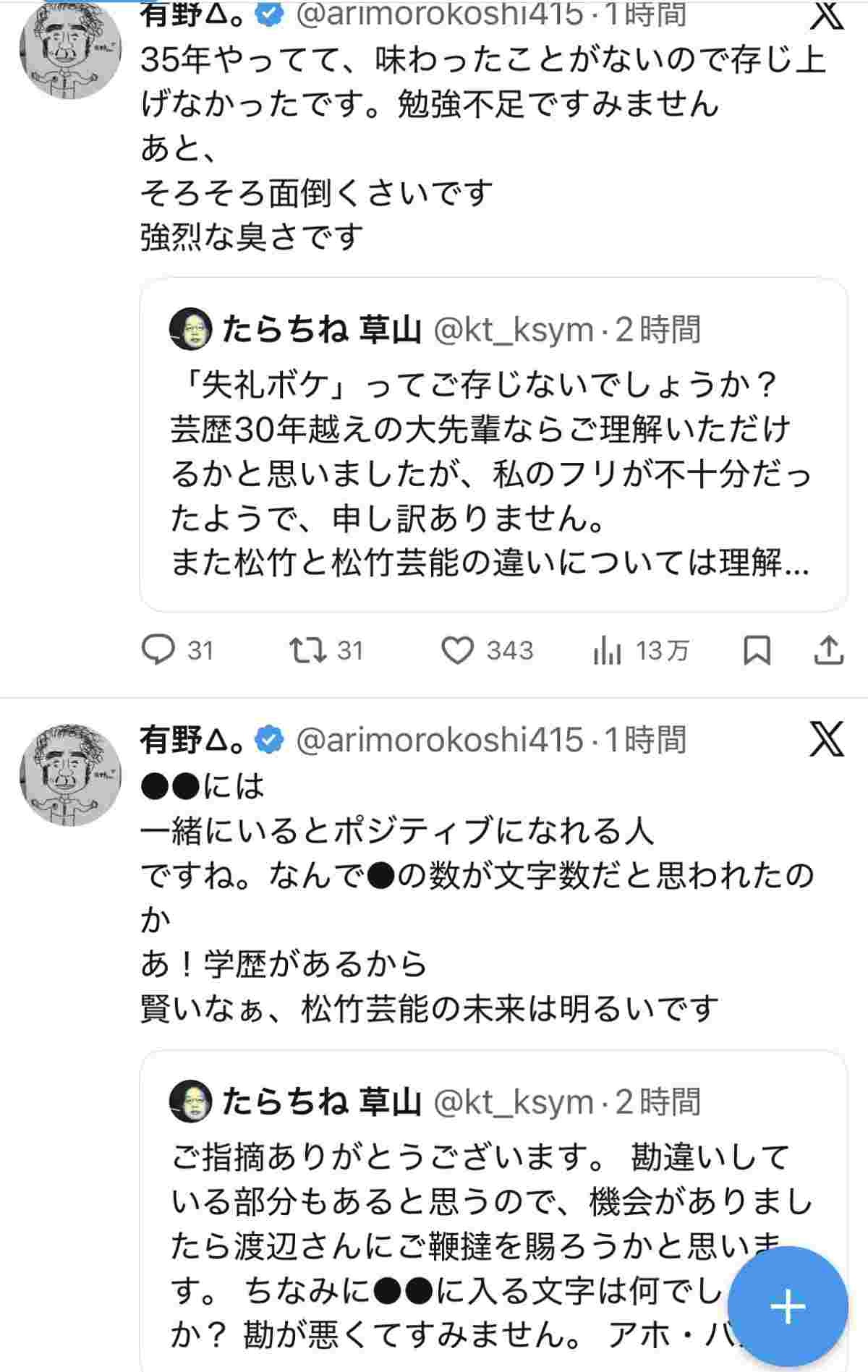Open Grok X icon on top tweet
This screenshot has height=1372, width=868.
click(826, 14)
